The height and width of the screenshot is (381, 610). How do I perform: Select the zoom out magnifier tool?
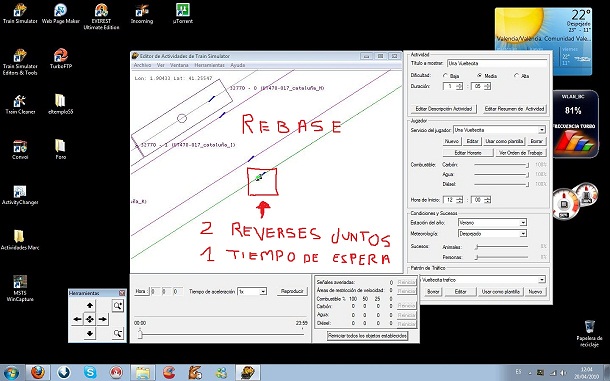point(117,333)
